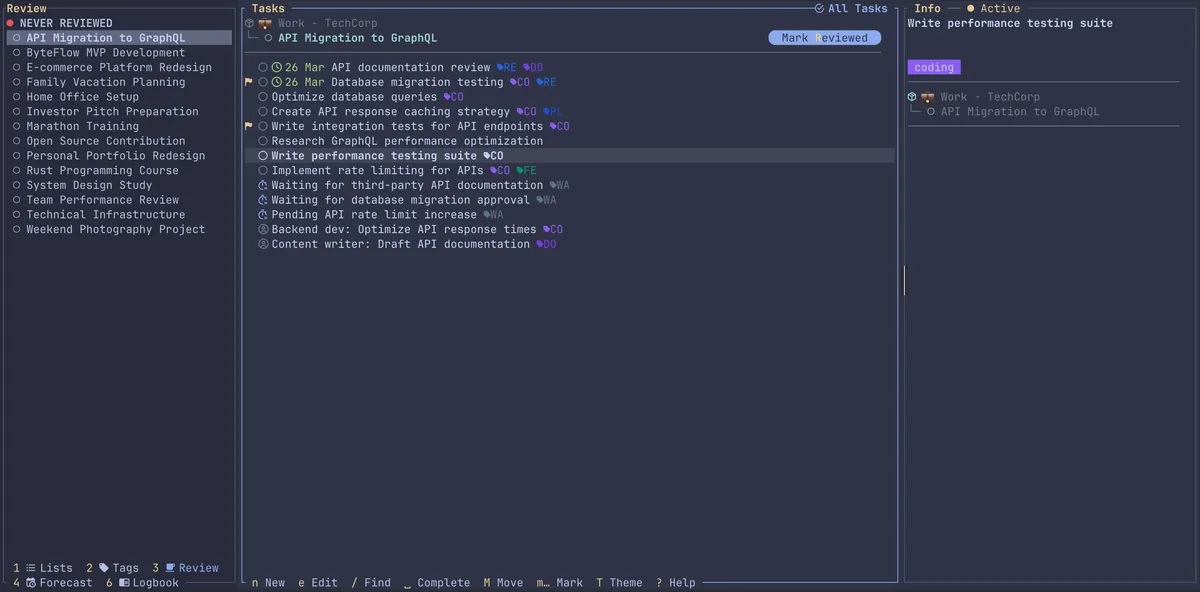Tick the Write performance testing suite circle
This screenshot has height=592, width=1200.
point(263,156)
